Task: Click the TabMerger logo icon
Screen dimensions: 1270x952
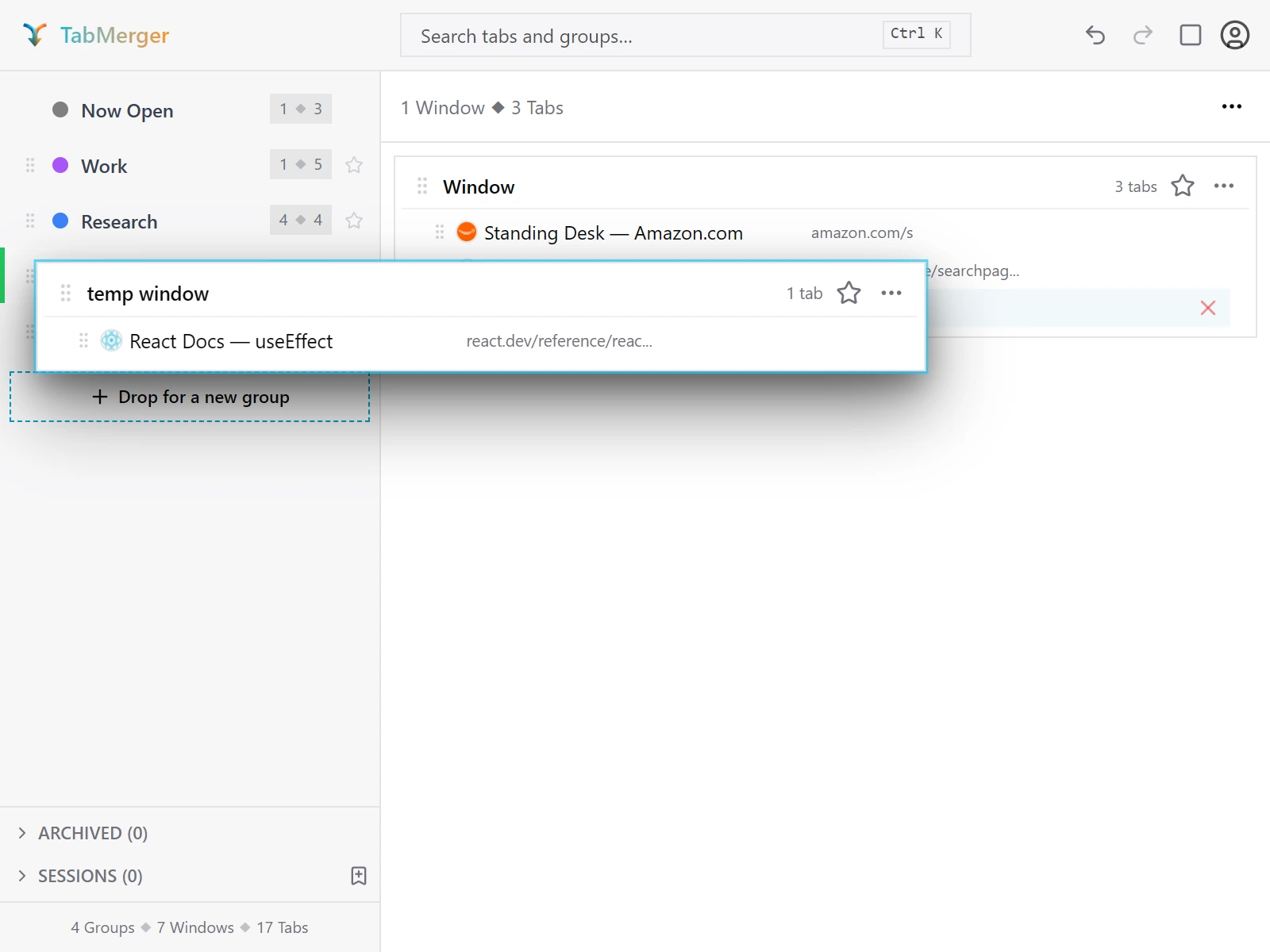Action: pos(35,35)
